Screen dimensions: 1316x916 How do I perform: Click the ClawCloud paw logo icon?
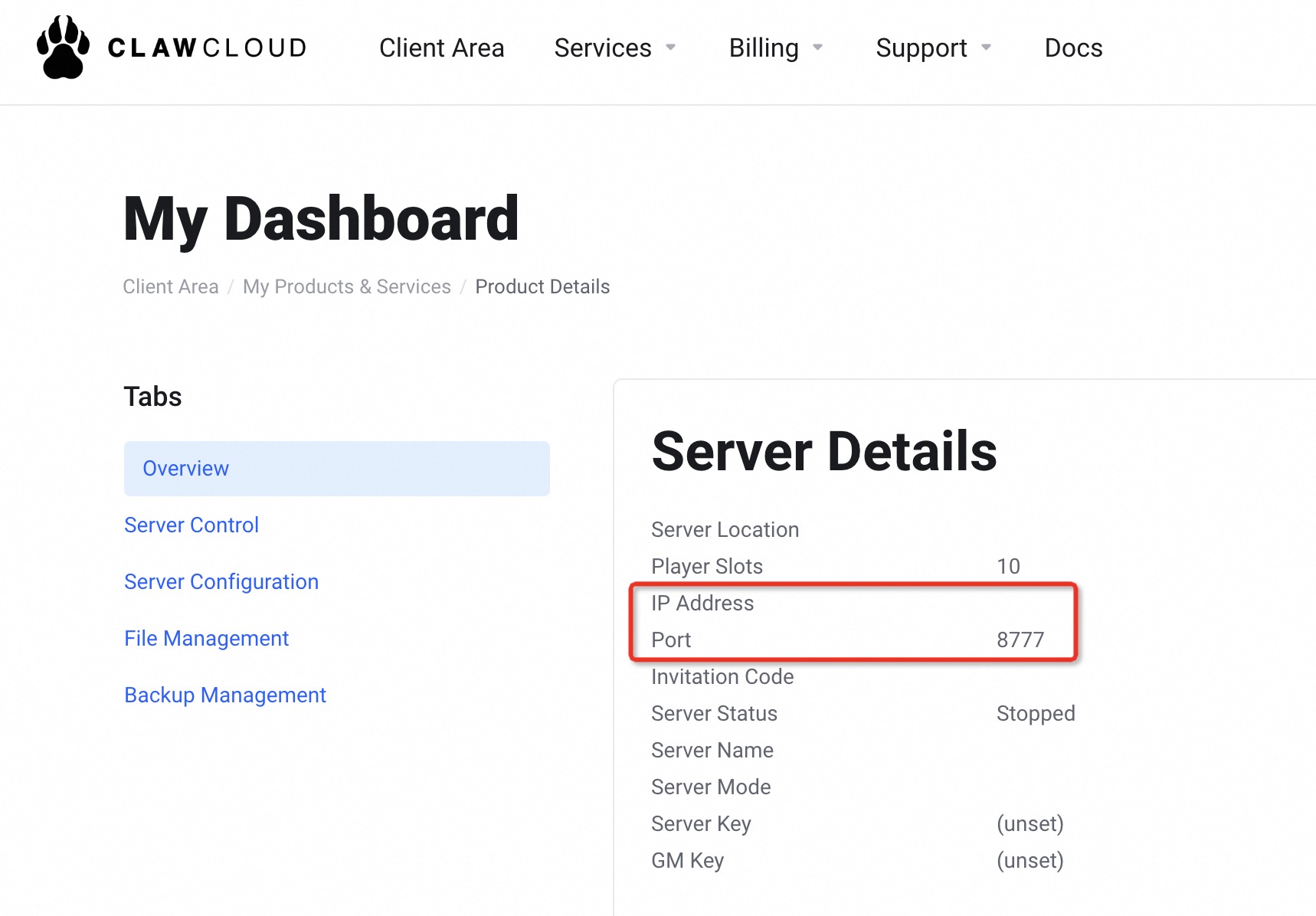point(63,47)
